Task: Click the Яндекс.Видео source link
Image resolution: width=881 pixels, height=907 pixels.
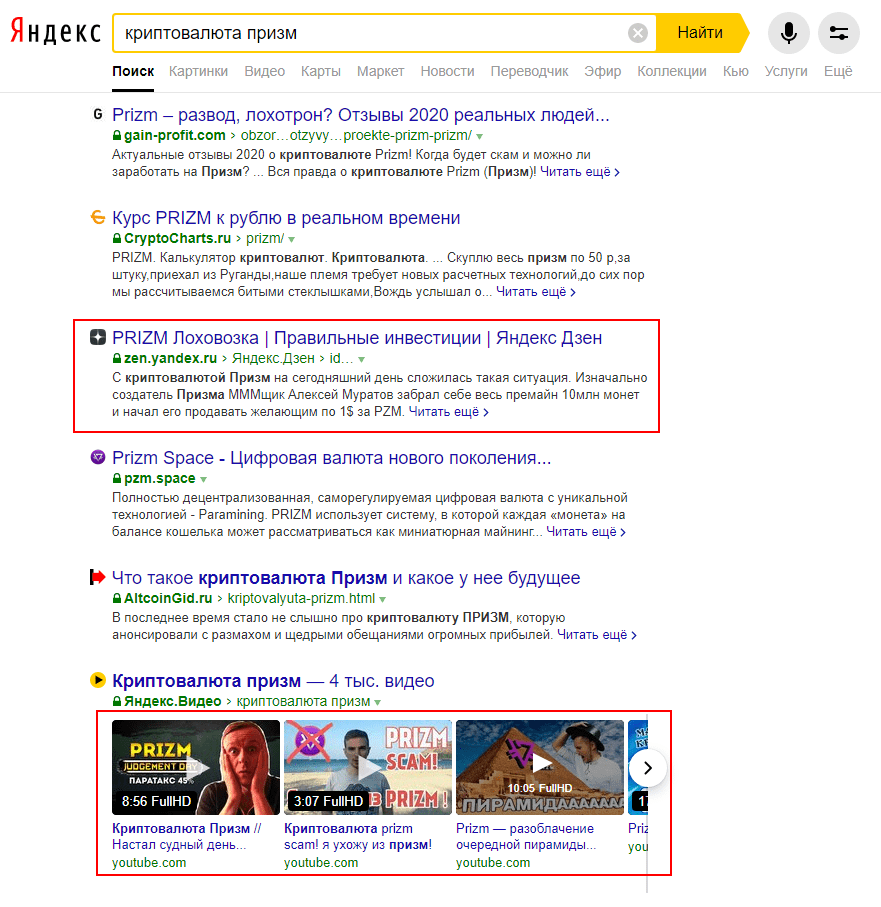Action: pyautogui.click(x=172, y=701)
